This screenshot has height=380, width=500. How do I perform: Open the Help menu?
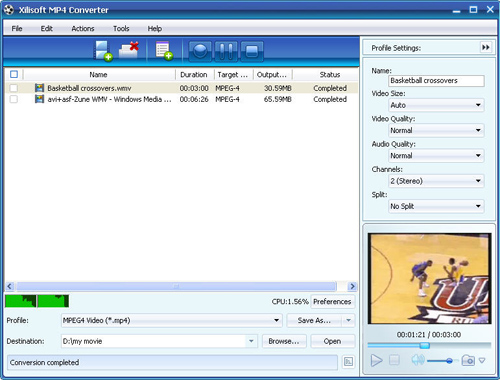(x=155, y=29)
